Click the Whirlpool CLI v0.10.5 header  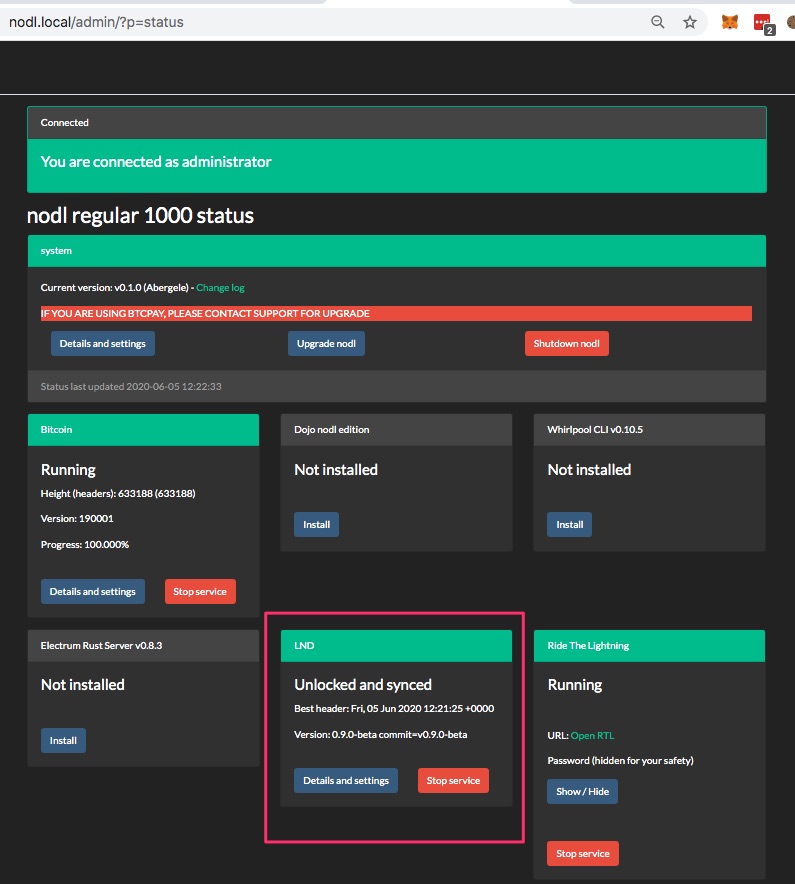650,430
